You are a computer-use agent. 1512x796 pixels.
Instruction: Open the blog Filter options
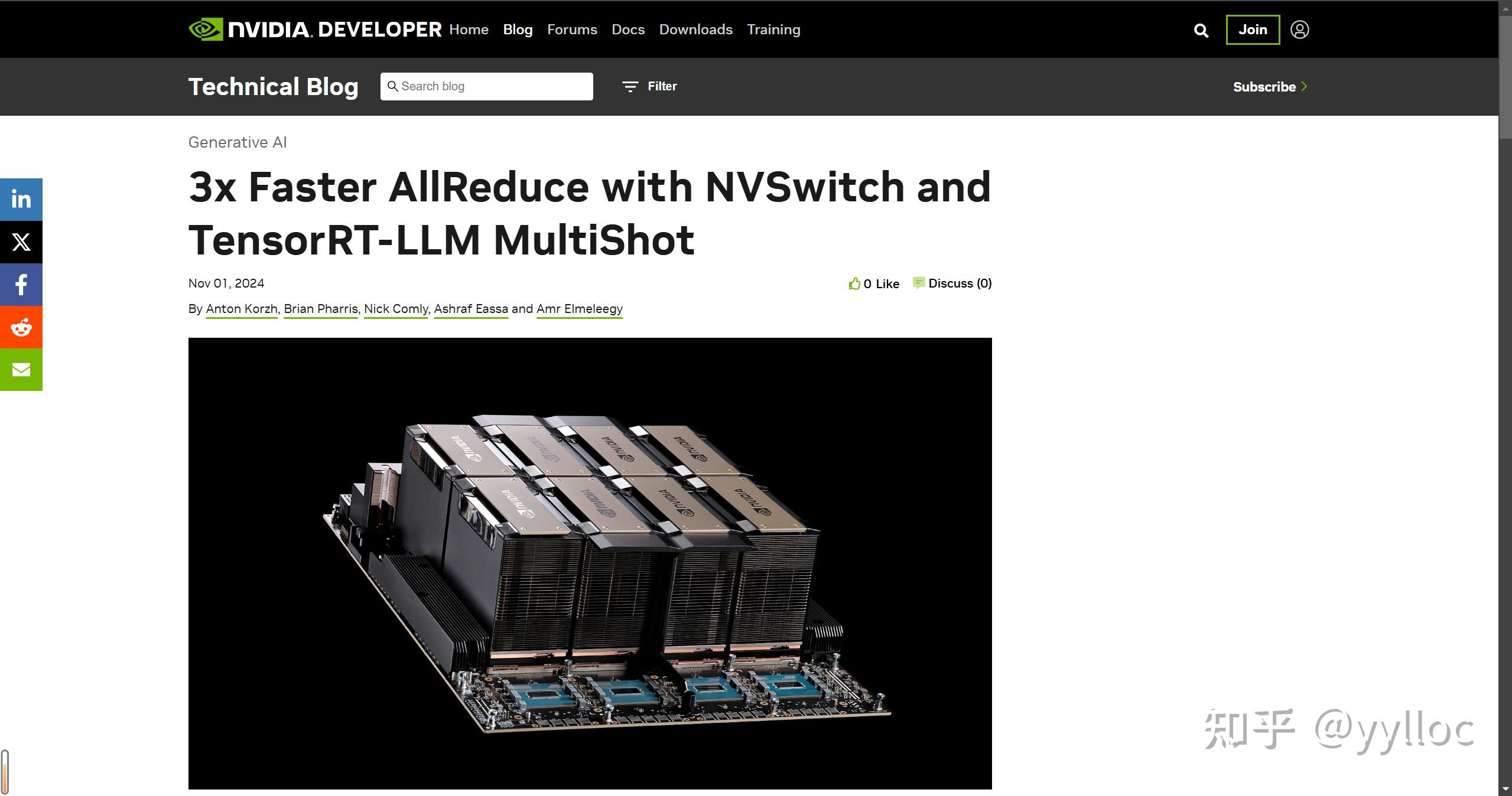pyautogui.click(x=649, y=86)
